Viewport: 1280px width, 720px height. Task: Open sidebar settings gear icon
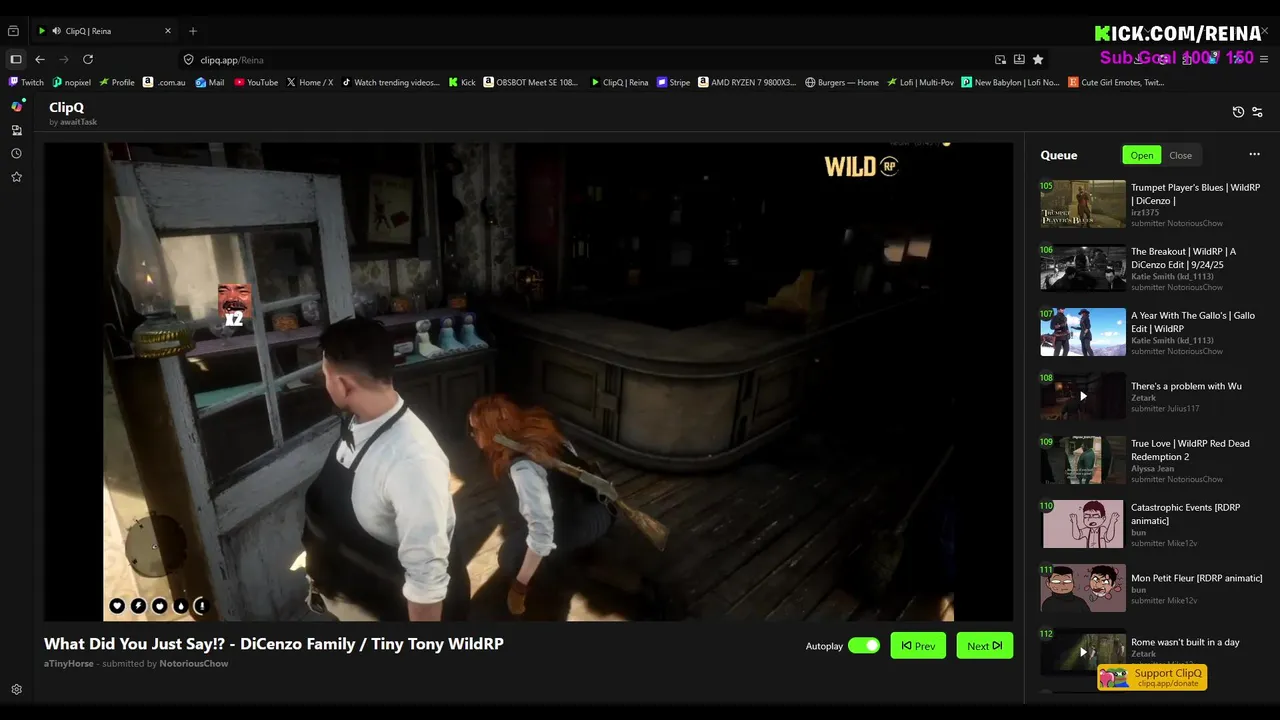(16, 690)
